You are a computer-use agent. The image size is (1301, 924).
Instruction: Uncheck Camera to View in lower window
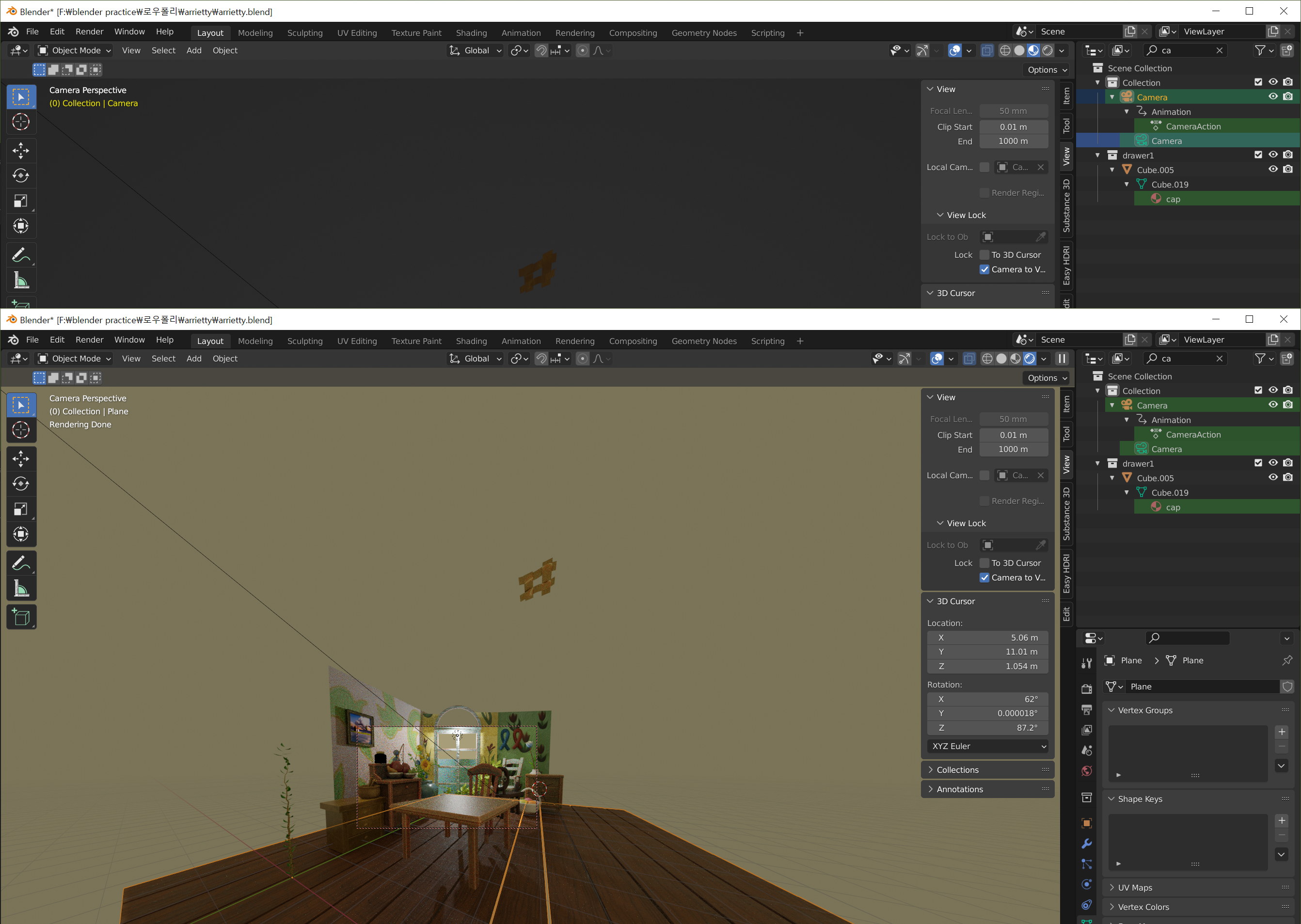coord(984,578)
